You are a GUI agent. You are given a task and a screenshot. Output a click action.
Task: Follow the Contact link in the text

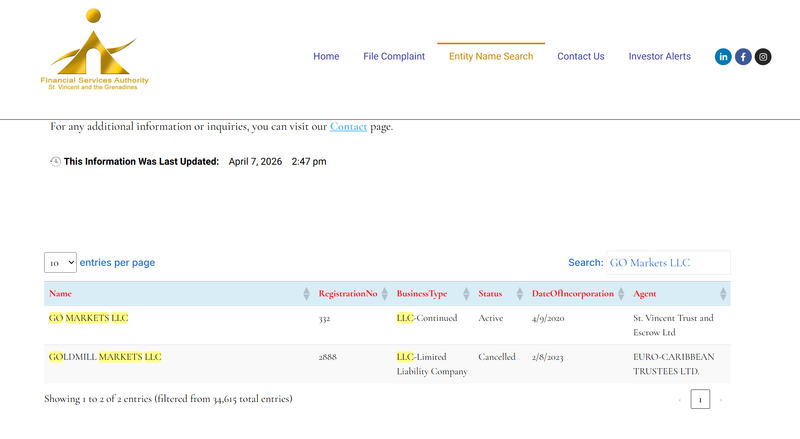[x=348, y=127]
